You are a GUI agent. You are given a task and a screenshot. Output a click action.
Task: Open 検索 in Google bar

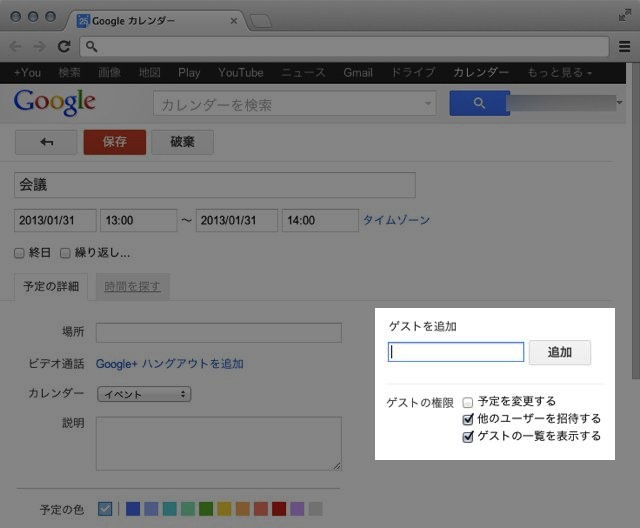coord(69,73)
